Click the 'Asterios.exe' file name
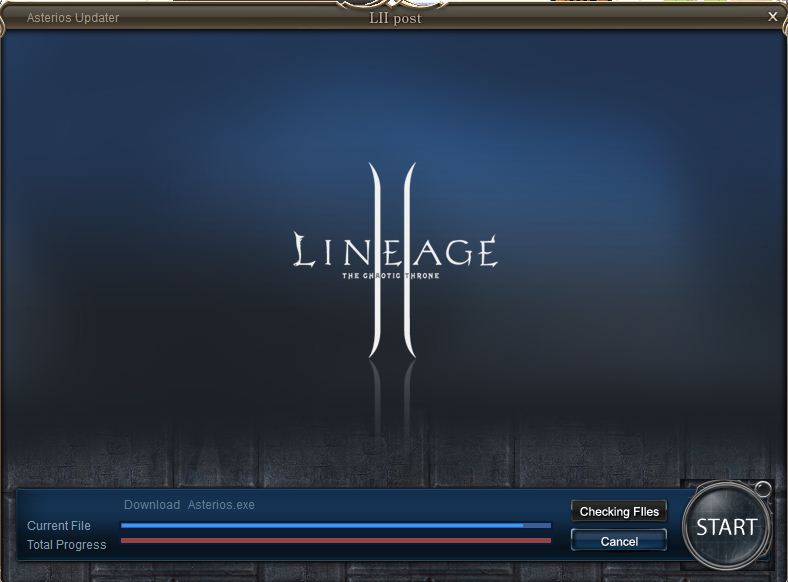The height and width of the screenshot is (582, 788). click(221, 505)
